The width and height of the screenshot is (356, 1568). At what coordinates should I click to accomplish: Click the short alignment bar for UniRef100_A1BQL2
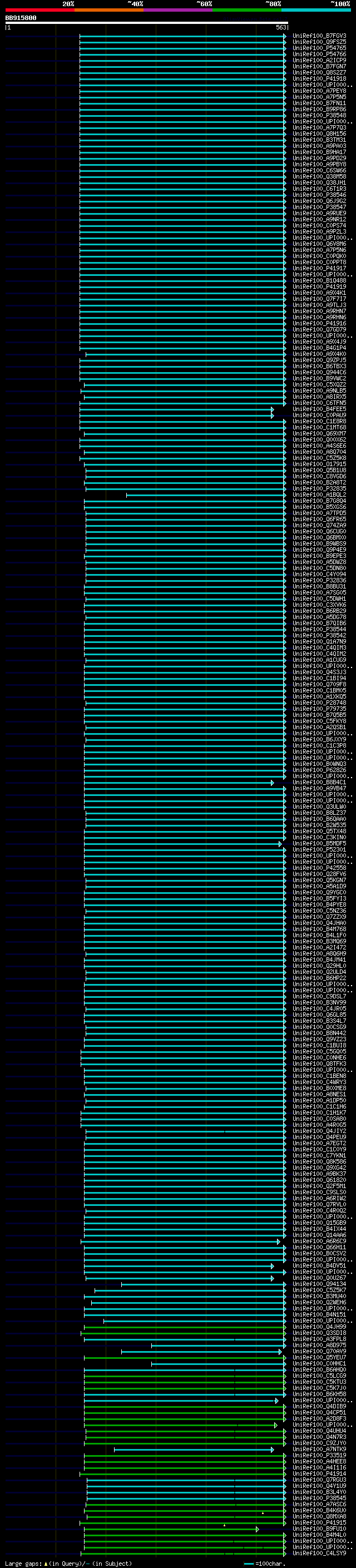[206, 495]
